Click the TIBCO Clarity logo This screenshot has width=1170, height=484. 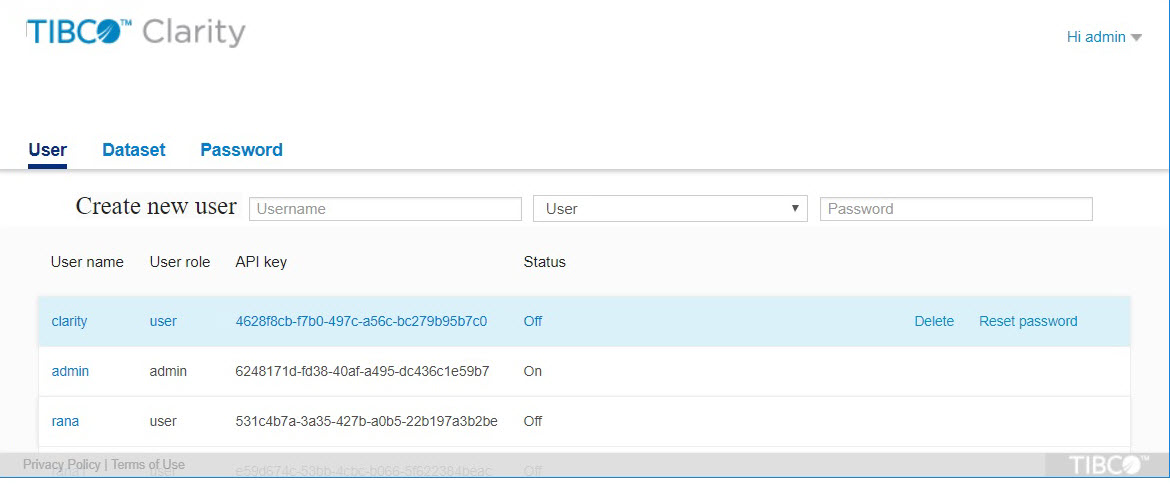[136, 33]
